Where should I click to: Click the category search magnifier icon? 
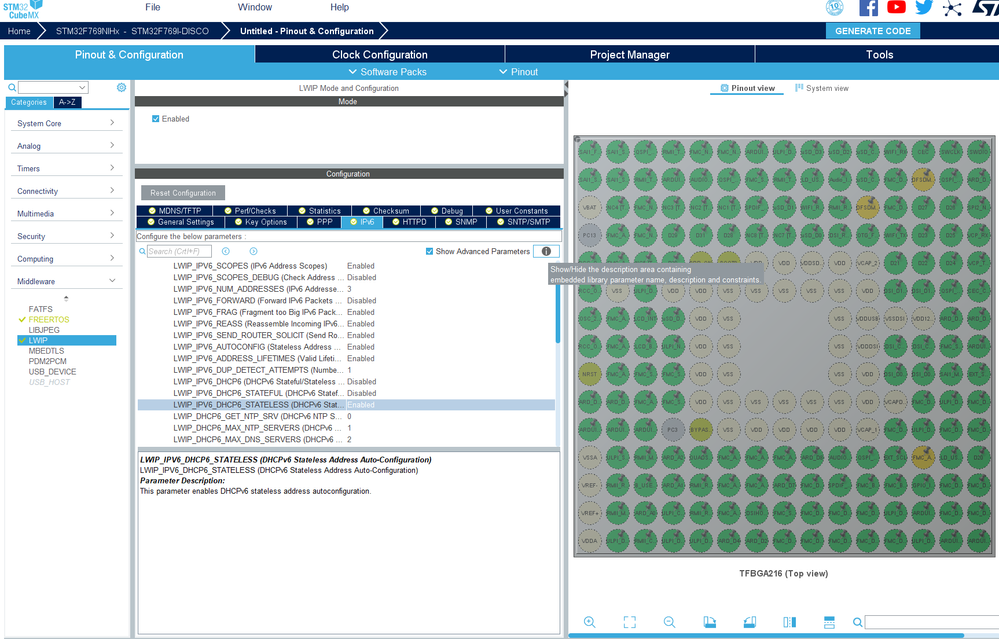pyautogui.click(x=11, y=87)
